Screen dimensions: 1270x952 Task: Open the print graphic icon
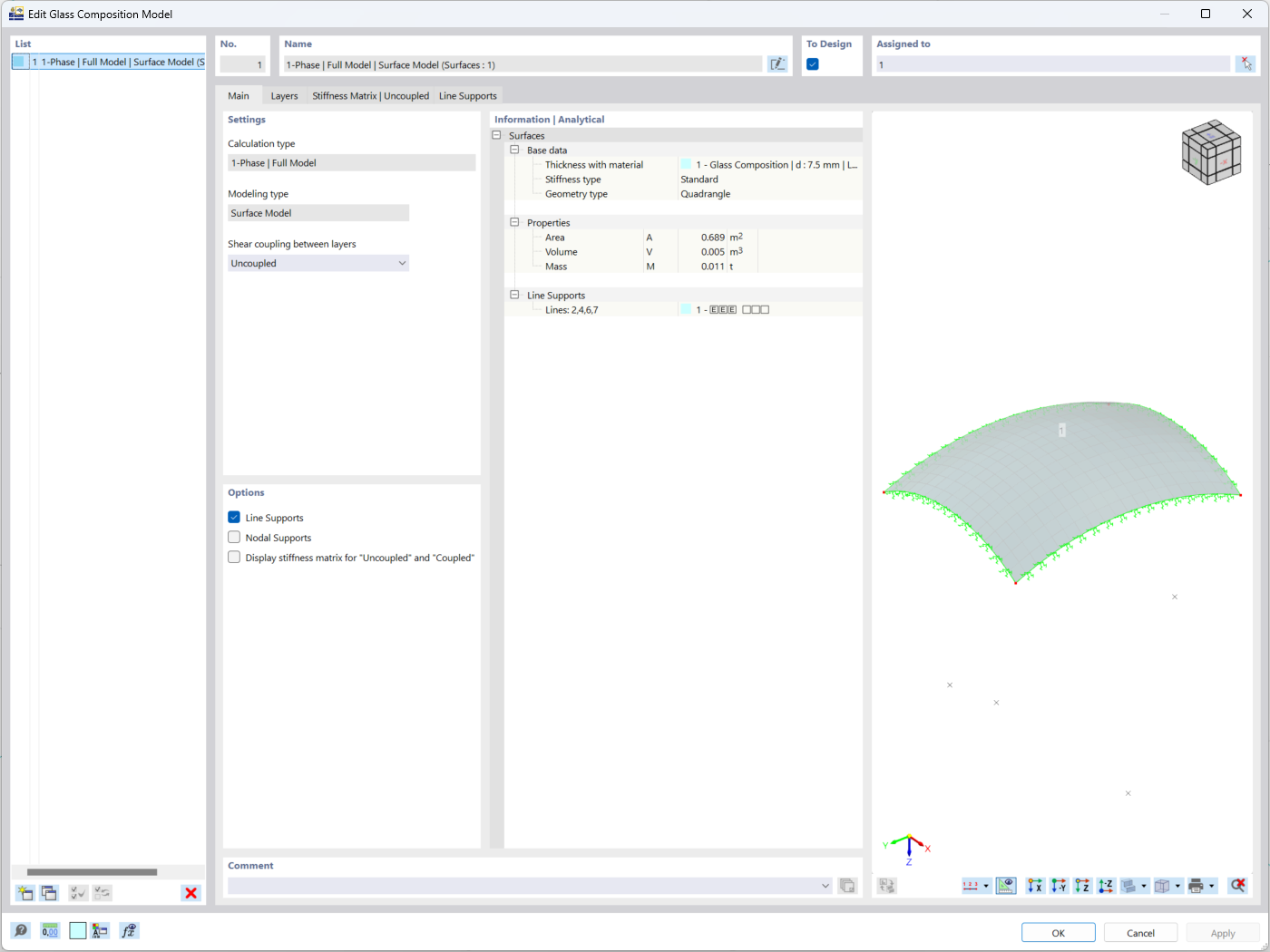coord(1196,886)
